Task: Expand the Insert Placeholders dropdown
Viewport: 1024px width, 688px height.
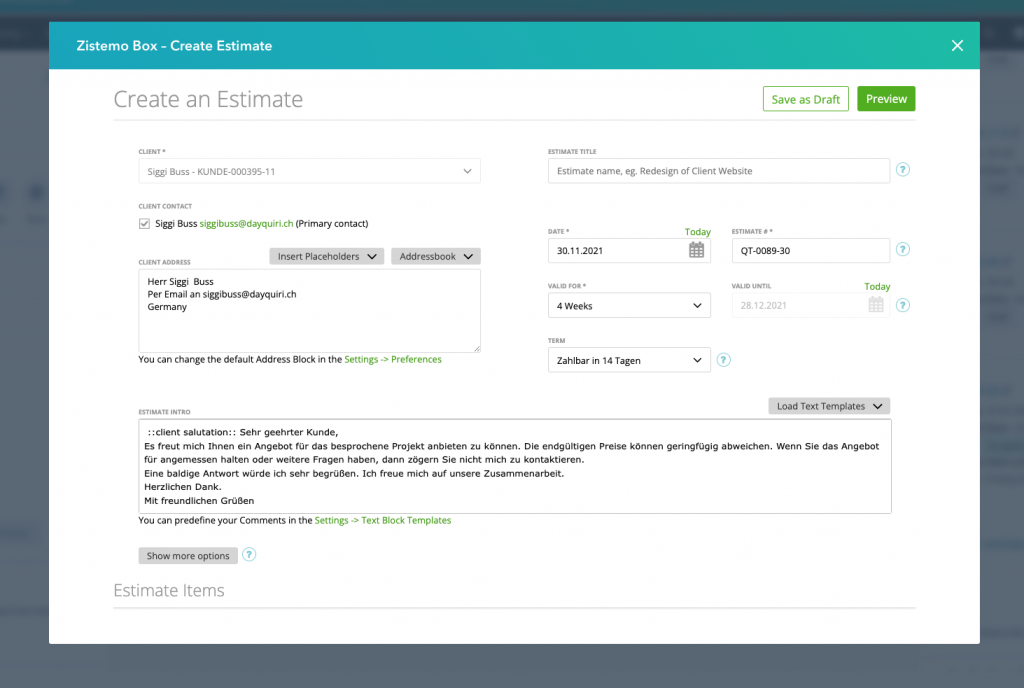Action: 327,257
